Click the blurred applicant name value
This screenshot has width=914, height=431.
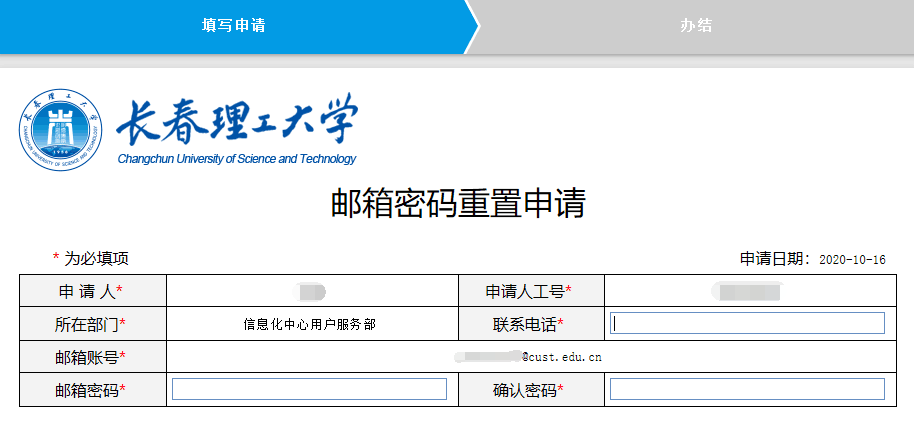click(310, 290)
